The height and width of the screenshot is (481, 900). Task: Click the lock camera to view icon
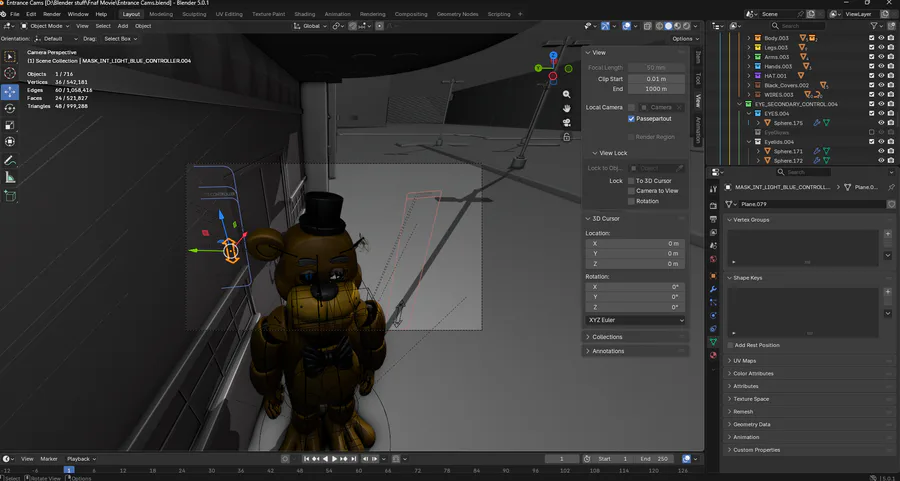click(x=567, y=137)
